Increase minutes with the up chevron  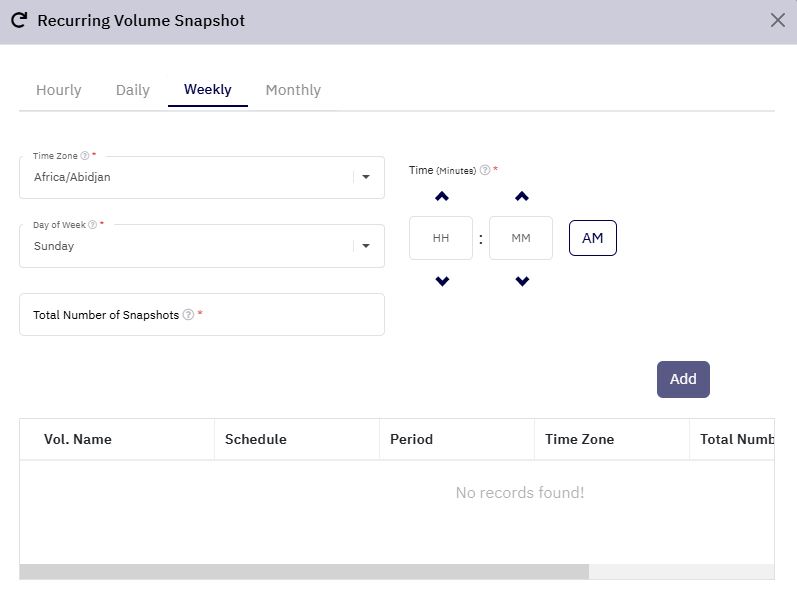click(522, 196)
